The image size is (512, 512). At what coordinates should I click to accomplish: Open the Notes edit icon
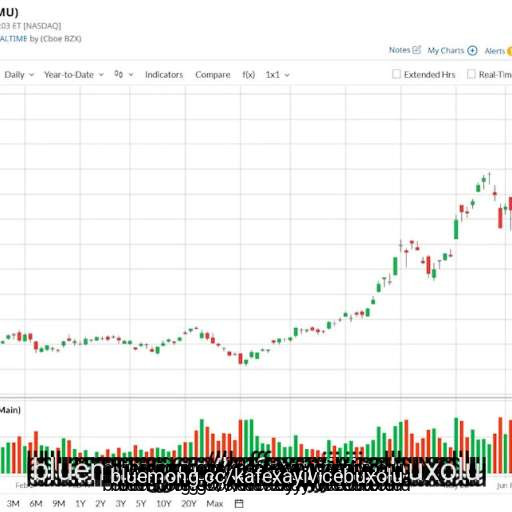[x=417, y=50]
